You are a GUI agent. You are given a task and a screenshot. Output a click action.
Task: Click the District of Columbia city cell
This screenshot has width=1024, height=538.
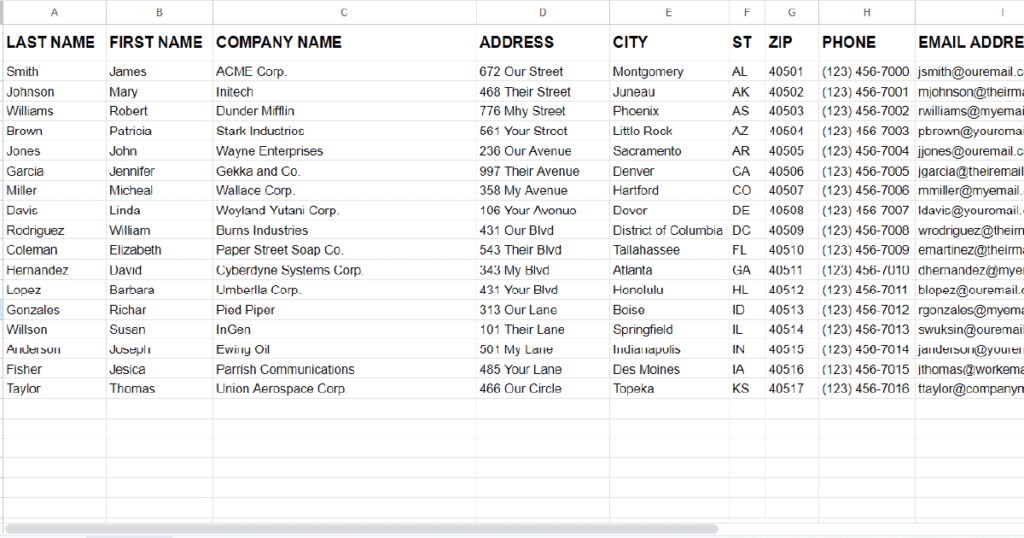click(669, 230)
